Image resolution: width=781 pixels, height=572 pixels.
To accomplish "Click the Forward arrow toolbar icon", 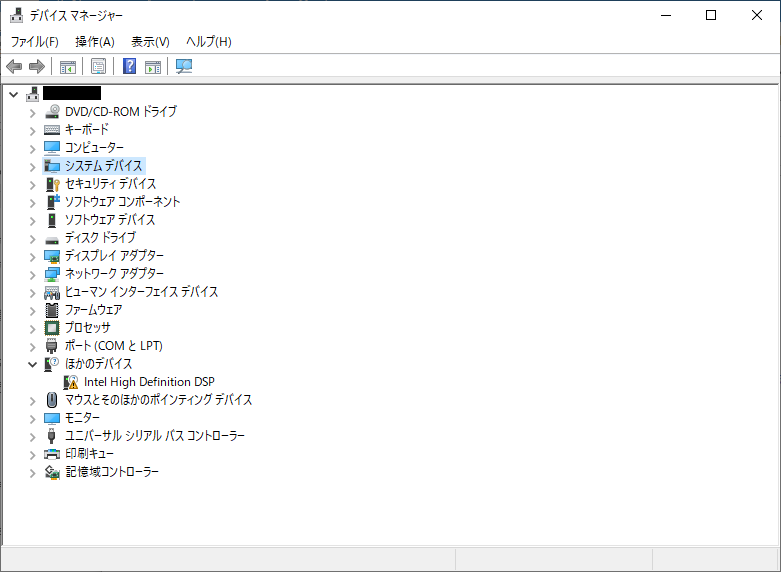I will click(37, 66).
